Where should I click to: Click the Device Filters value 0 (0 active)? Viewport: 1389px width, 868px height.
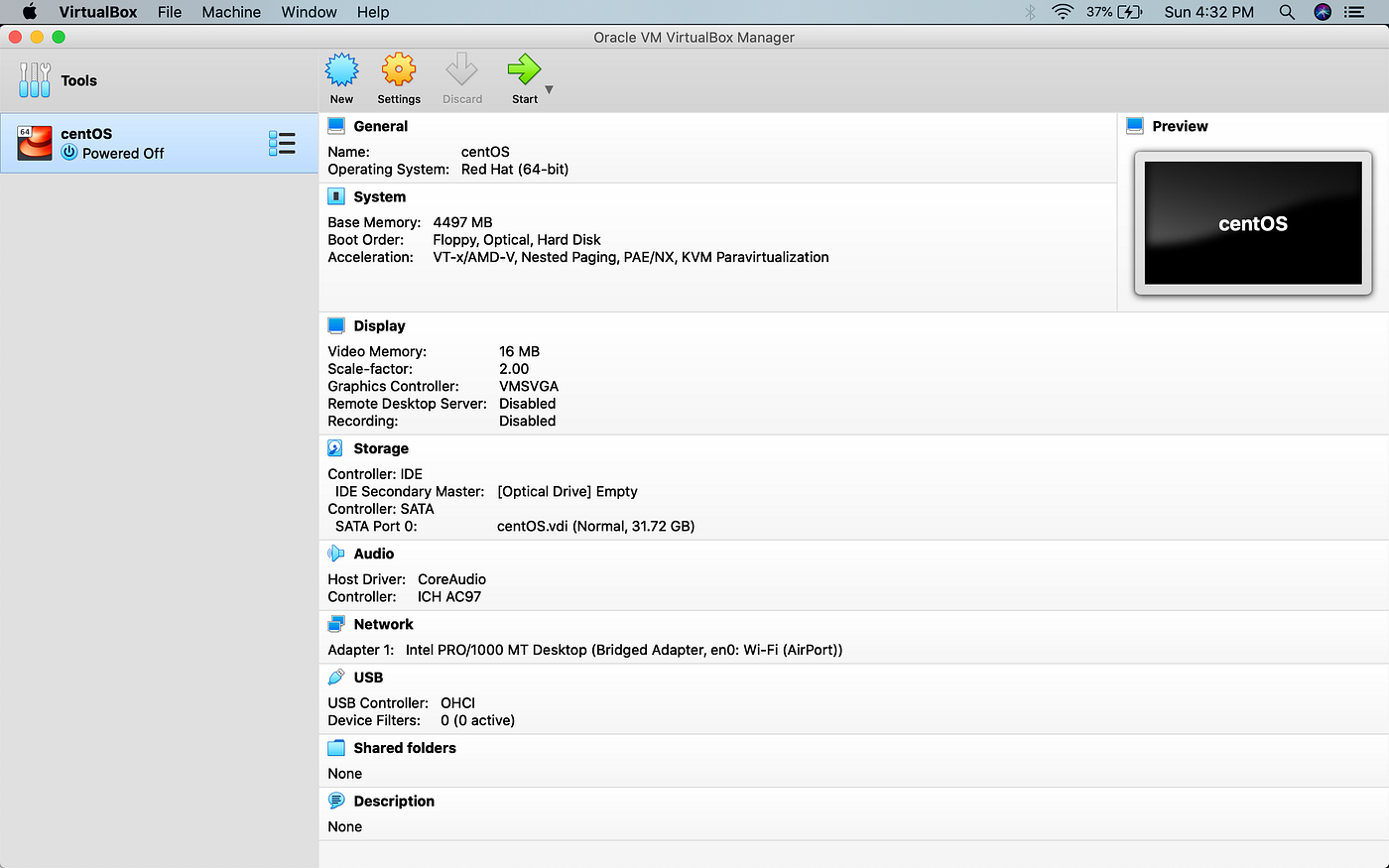477,720
